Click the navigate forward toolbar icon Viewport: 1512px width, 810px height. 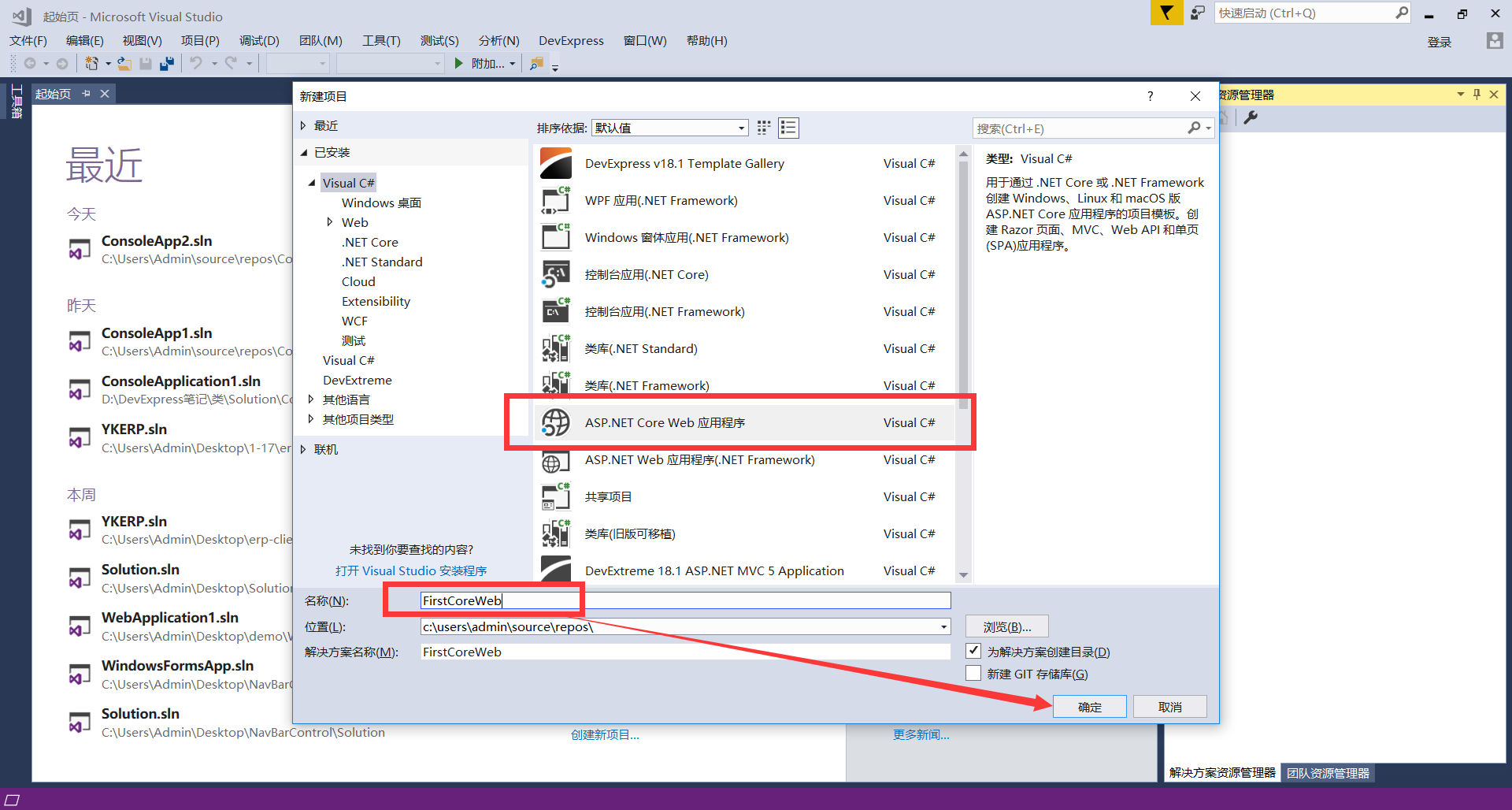point(62,64)
